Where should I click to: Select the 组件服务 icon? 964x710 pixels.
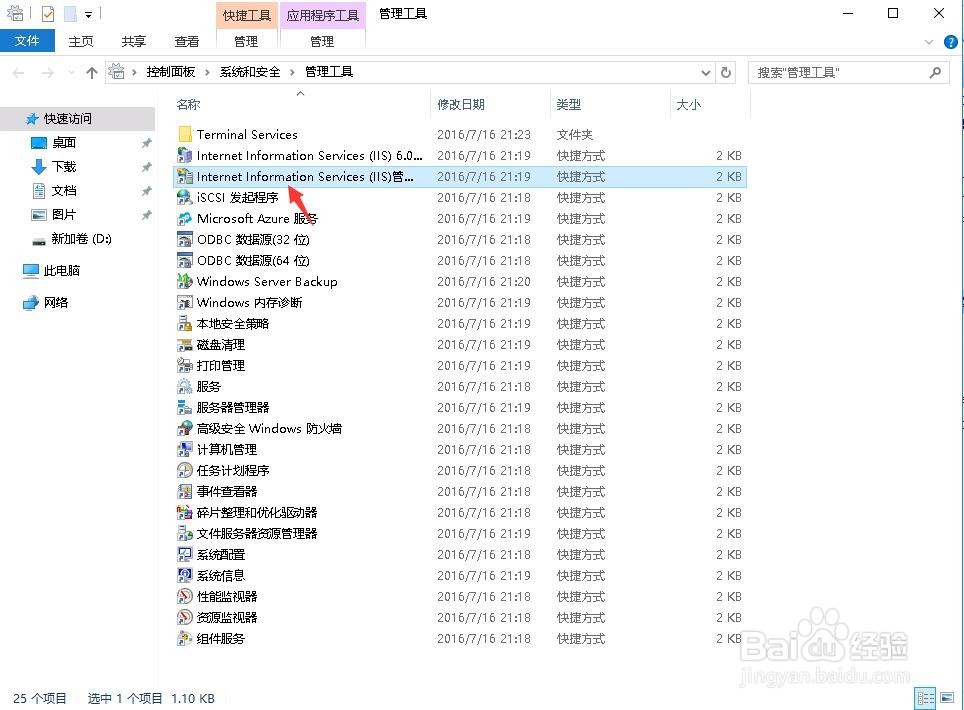tap(185, 638)
